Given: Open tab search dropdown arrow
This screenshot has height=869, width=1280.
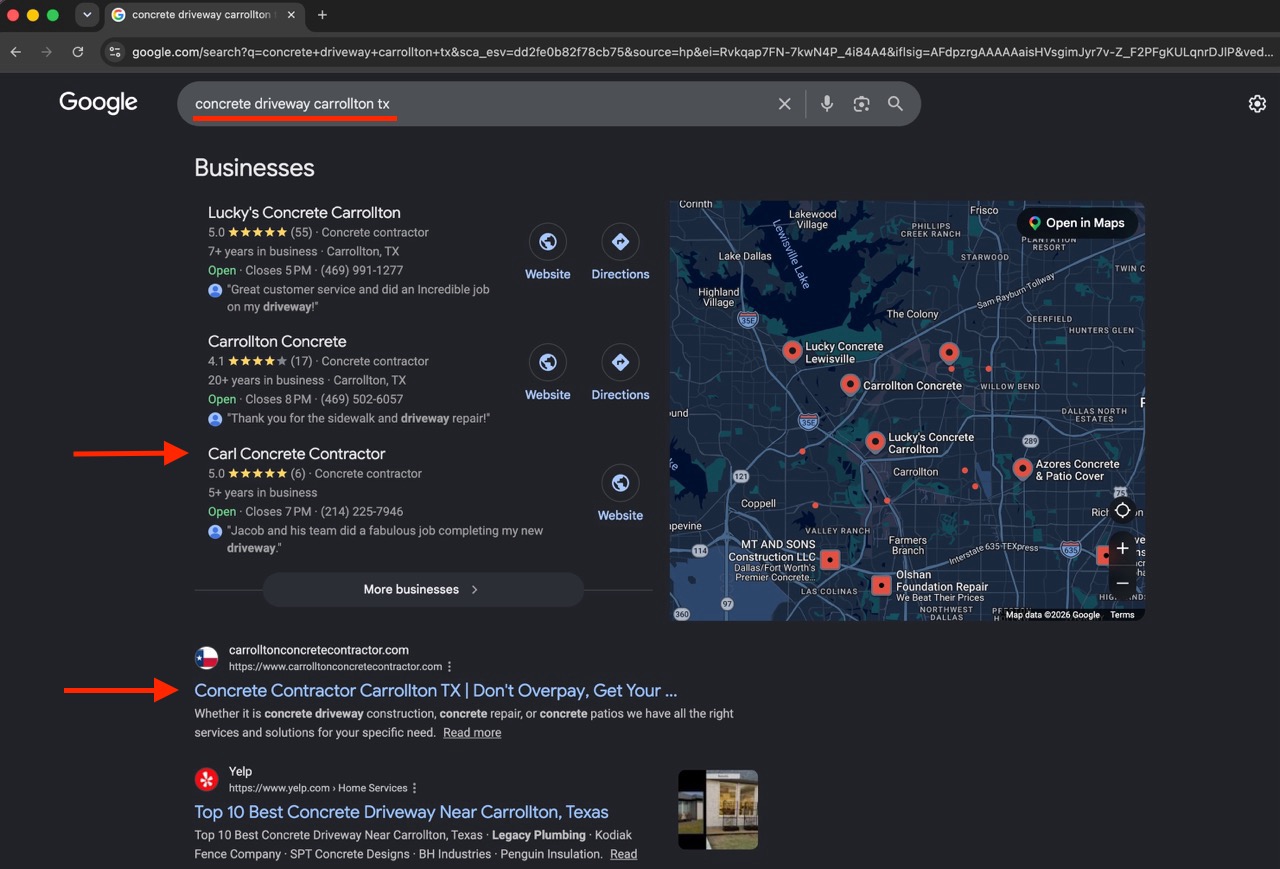Looking at the screenshot, I should click(x=87, y=15).
